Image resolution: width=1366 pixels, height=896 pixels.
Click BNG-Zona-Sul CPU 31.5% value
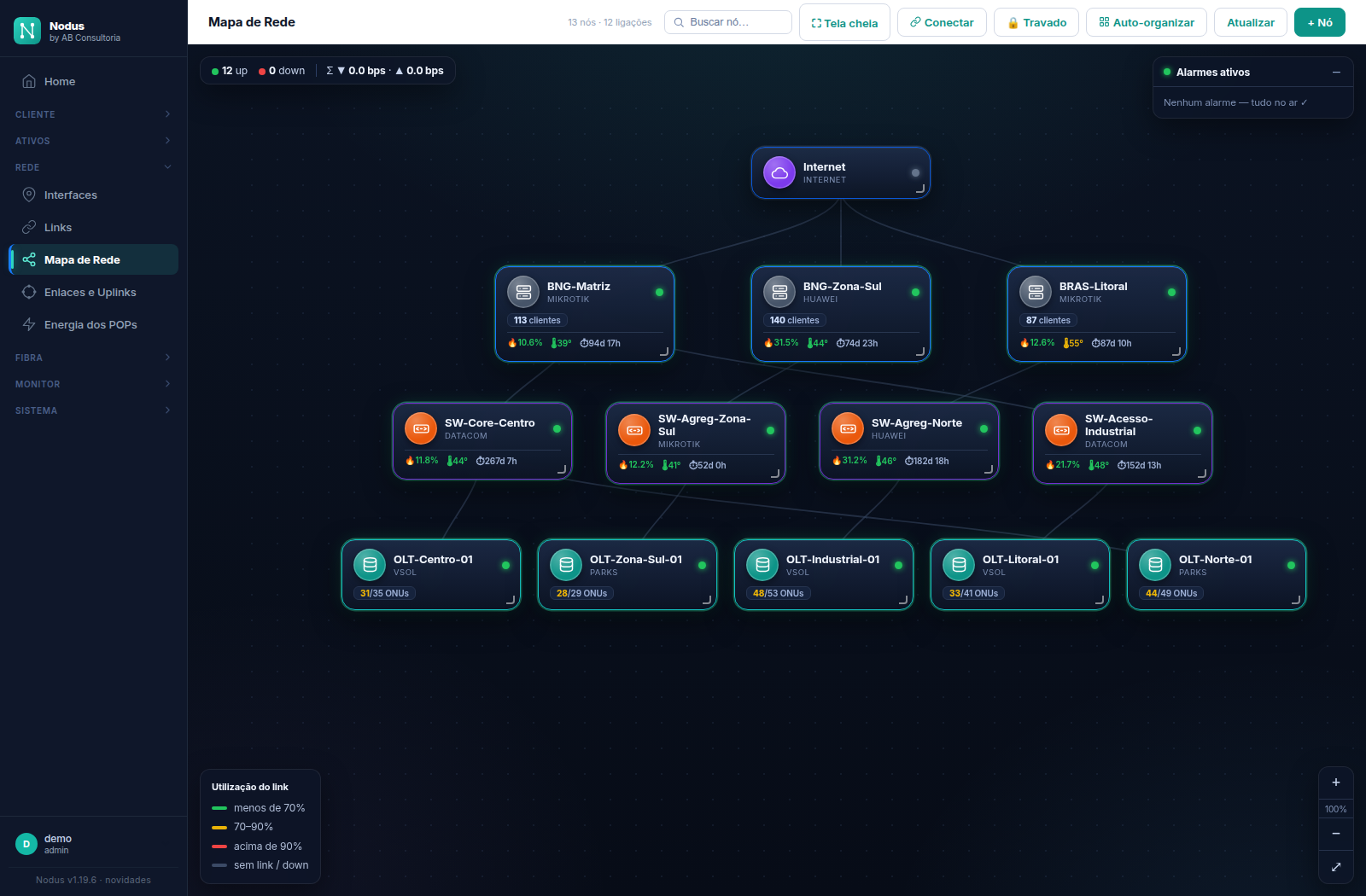click(781, 343)
